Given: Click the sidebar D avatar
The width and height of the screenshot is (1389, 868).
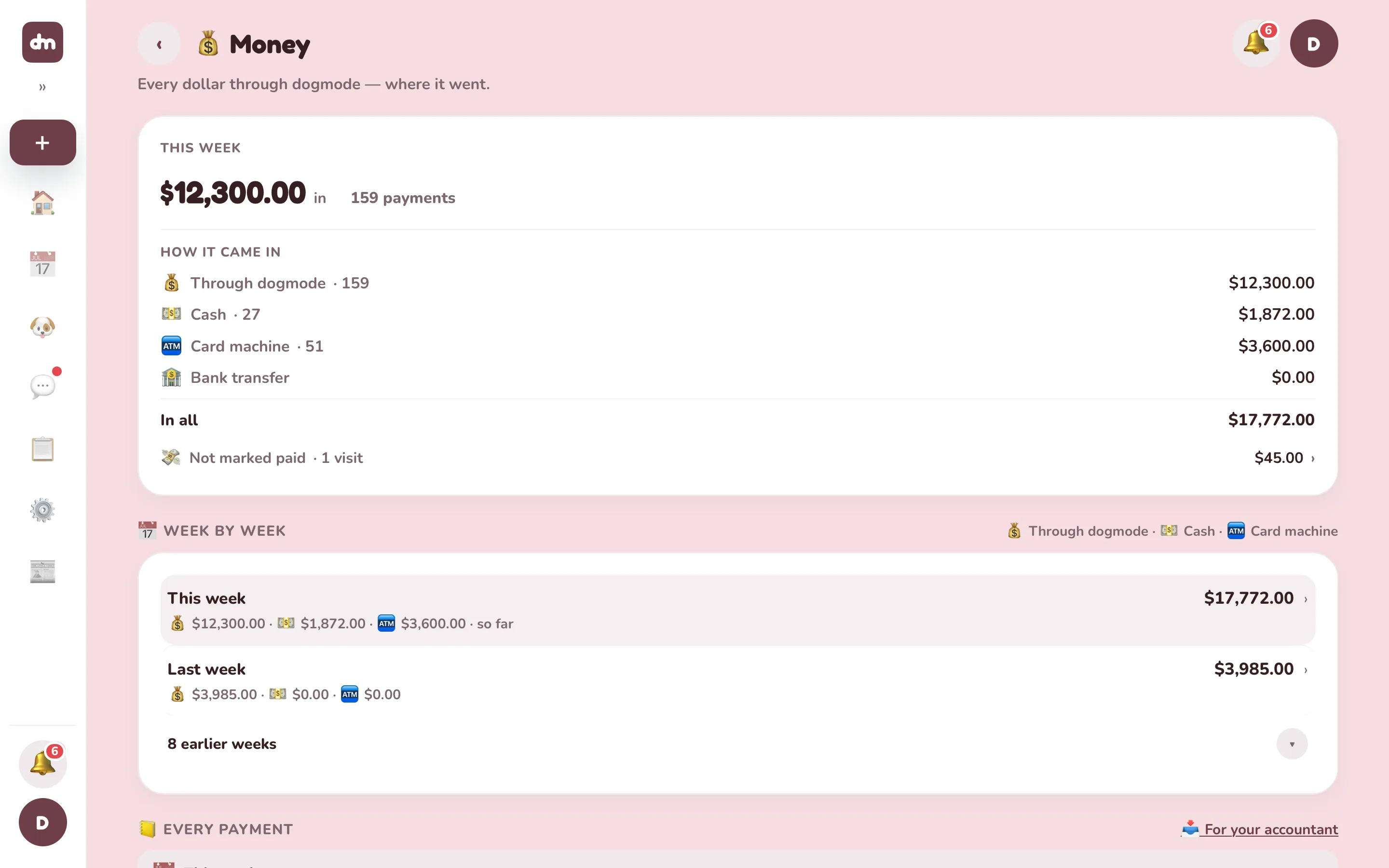Looking at the screenshot, I should [x=42, y=822].
